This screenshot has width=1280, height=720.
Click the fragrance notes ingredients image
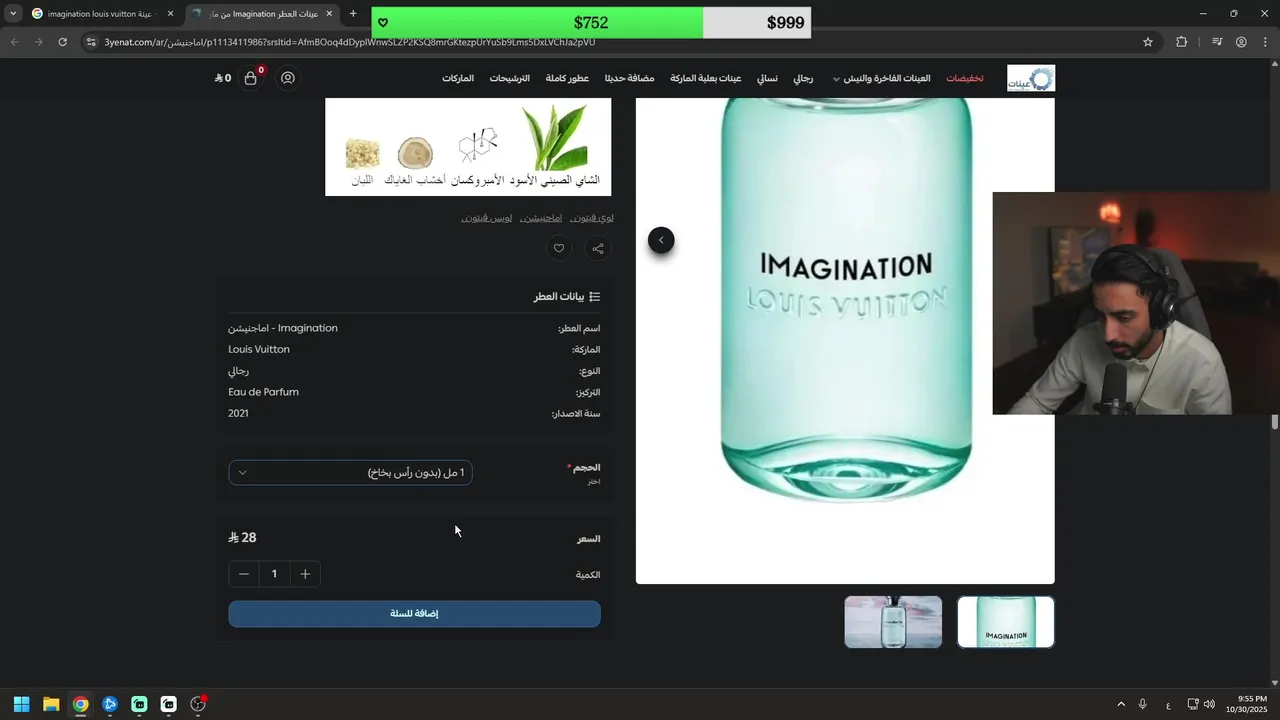tap(468, 147)
